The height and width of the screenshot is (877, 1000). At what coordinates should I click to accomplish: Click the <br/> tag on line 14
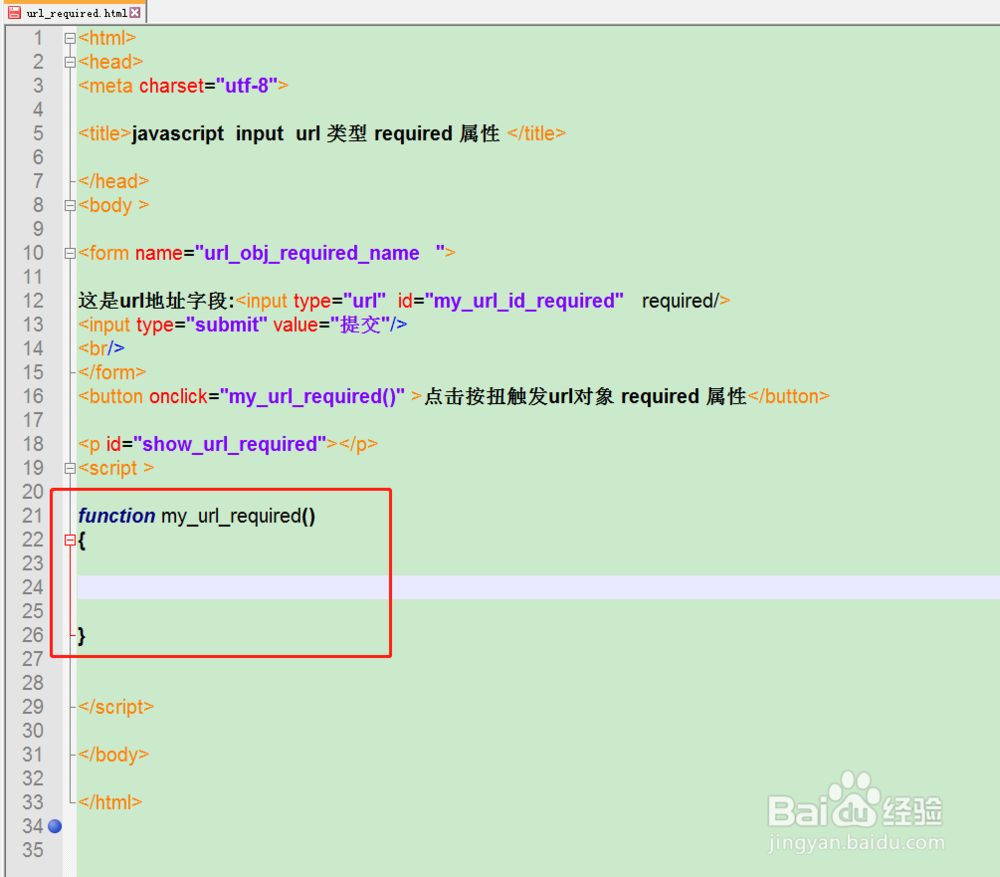pyautogui.click(x=101, y=349)
